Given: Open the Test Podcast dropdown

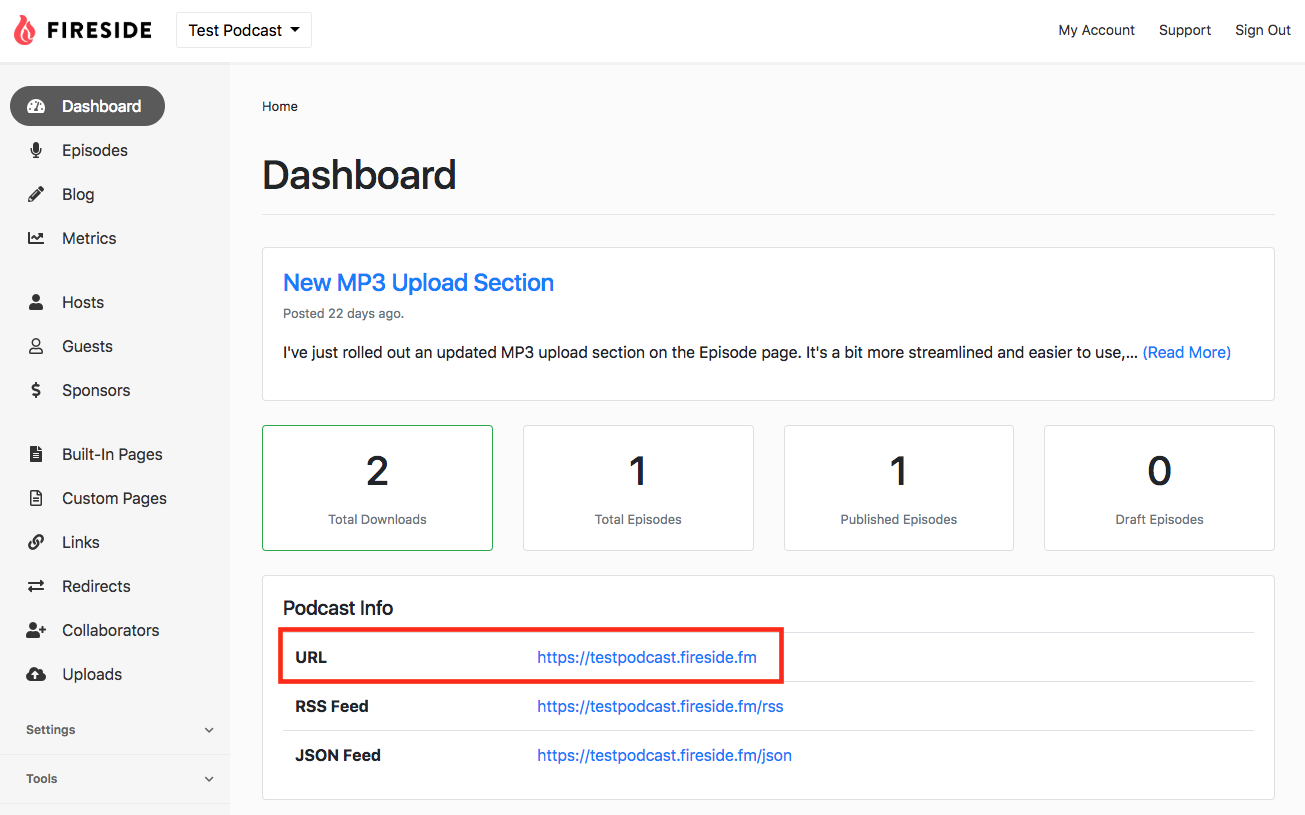Looking at the screenshot, I should point(244,30).
